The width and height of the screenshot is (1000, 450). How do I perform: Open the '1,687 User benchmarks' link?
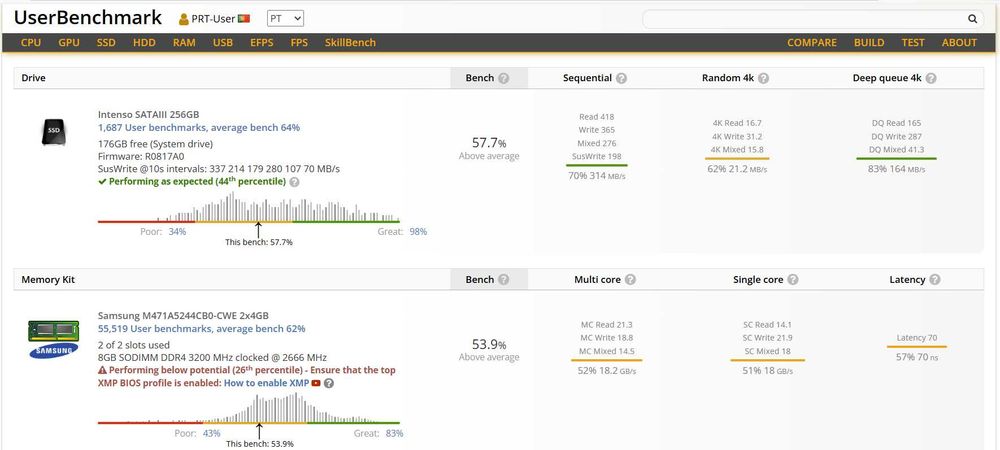198,128
